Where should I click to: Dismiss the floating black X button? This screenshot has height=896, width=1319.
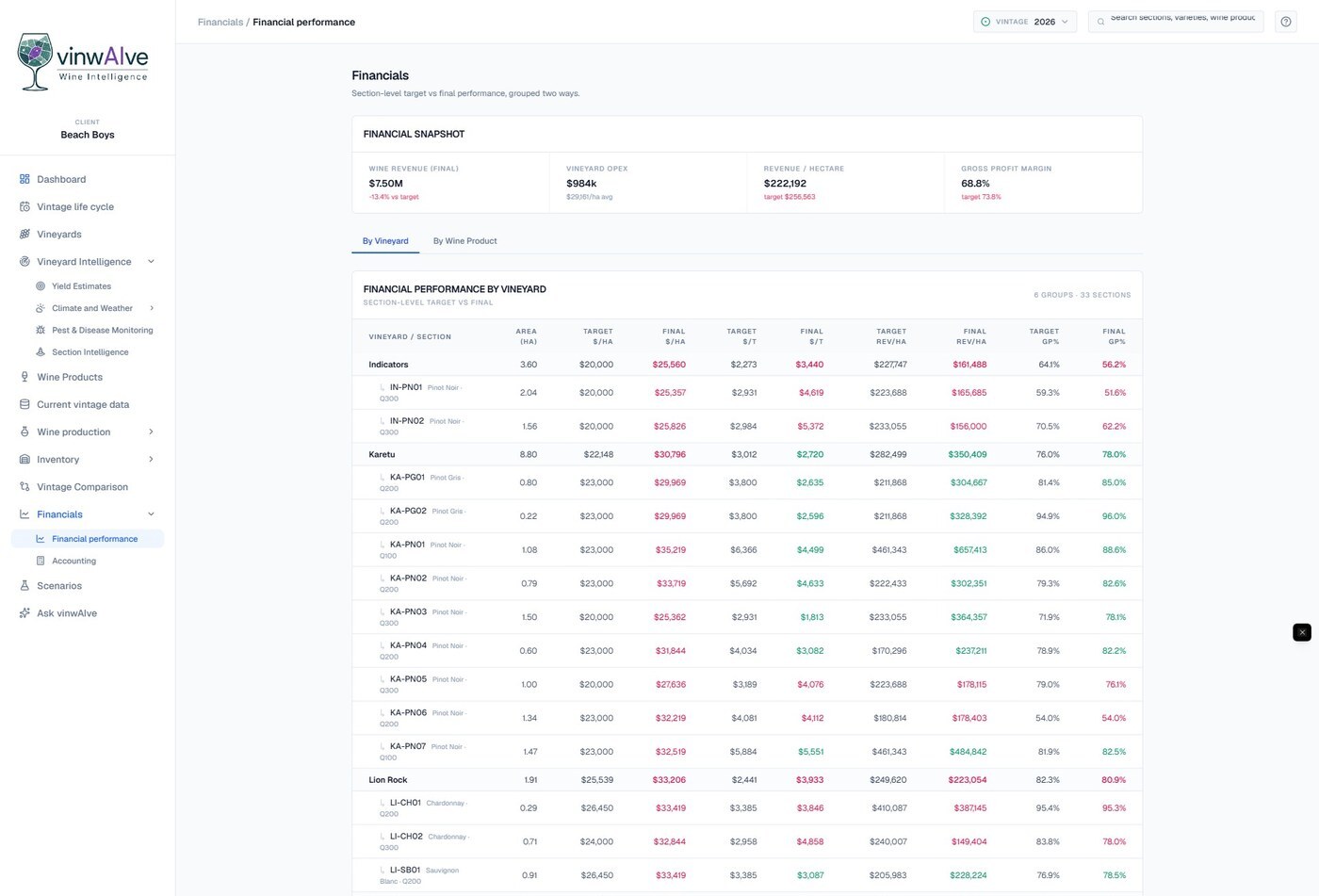tap(1302, 632)
